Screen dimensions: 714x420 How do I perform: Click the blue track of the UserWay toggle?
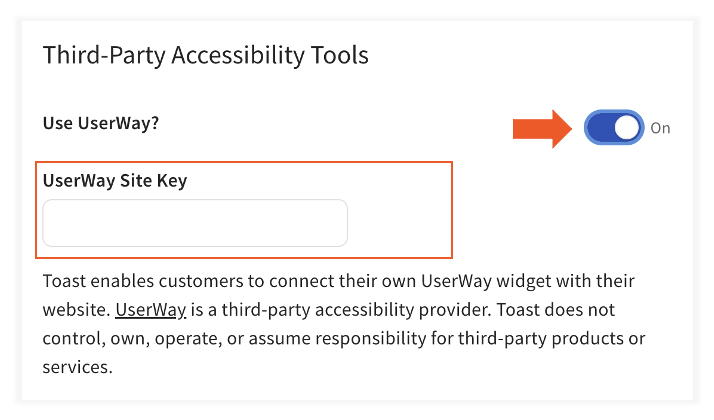point(600,128)
